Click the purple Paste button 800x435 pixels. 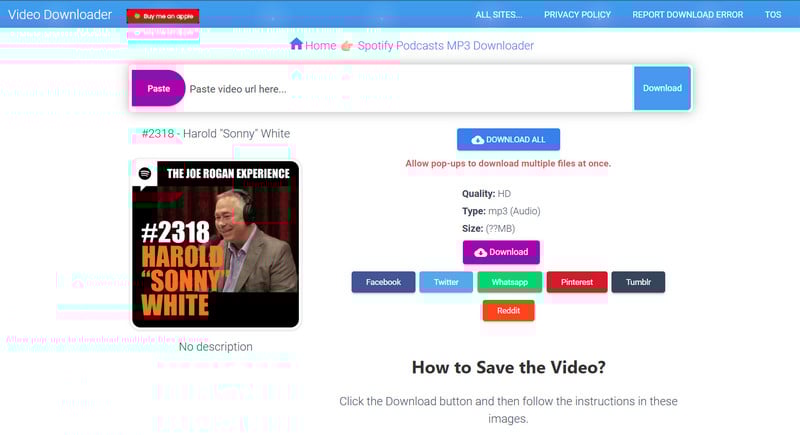click(x=158, y=88)
